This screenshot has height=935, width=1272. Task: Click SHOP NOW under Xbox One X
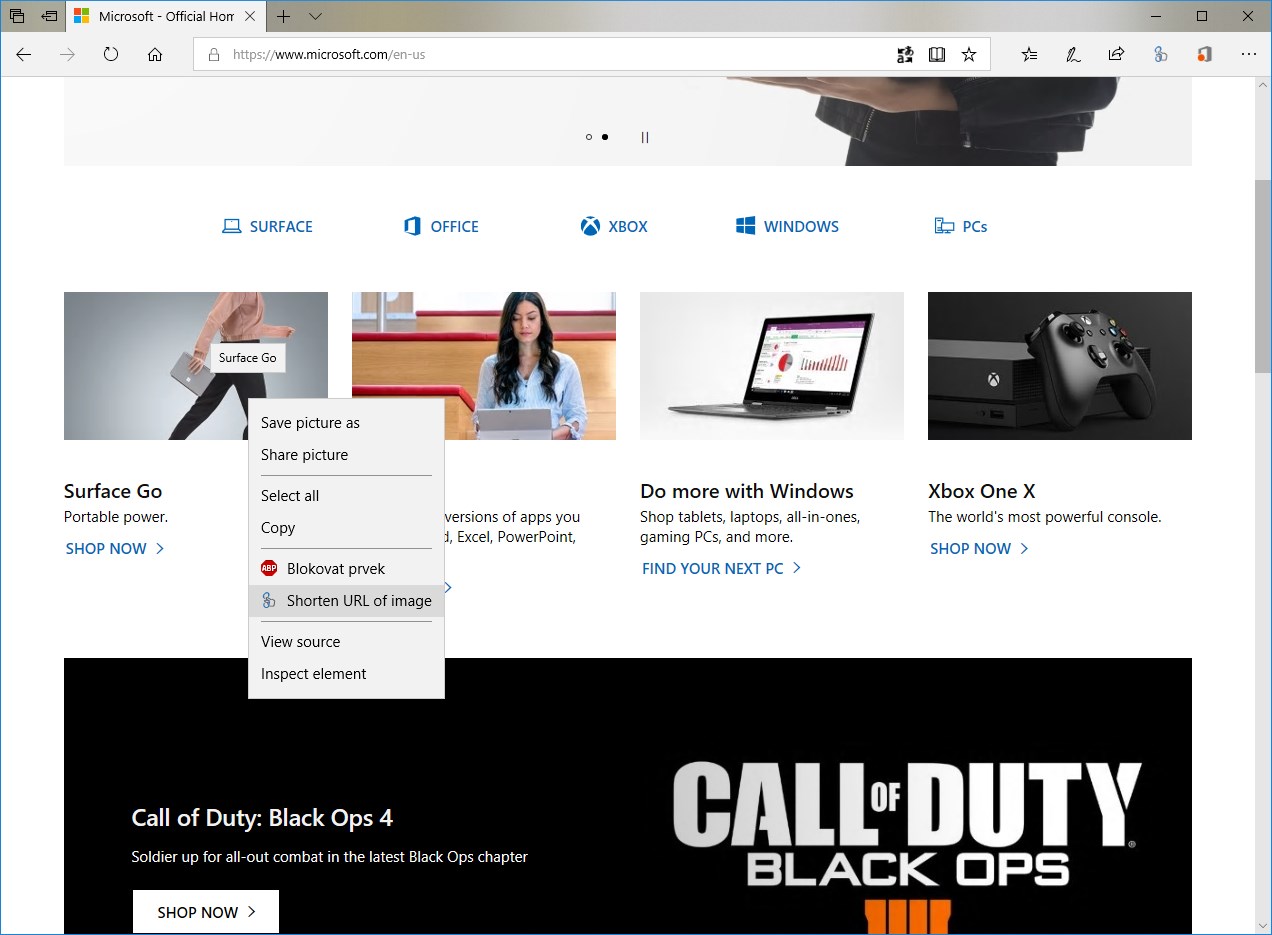[x=979, y=548]
